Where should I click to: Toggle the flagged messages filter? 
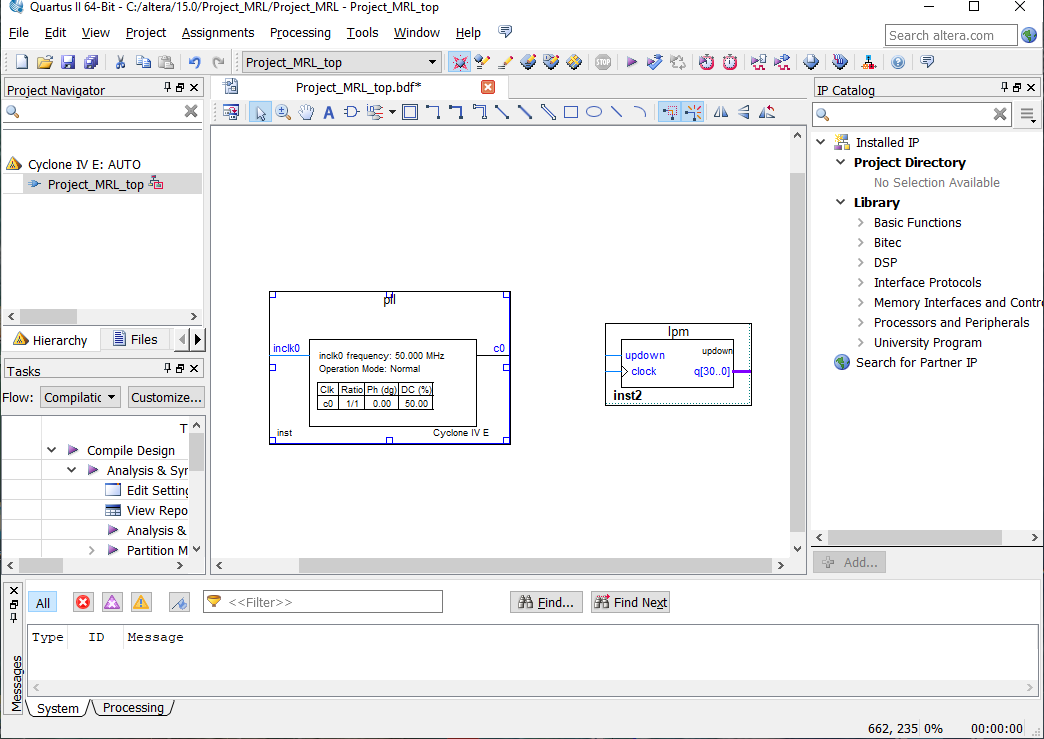point(179,603)
